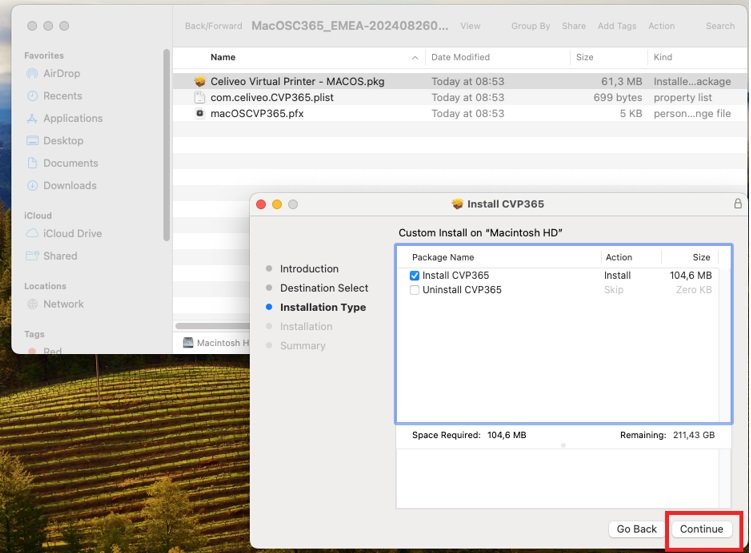751x553 pixels.
Task: Click the Network globe icon in sidebar
Action: coord(32,304)
